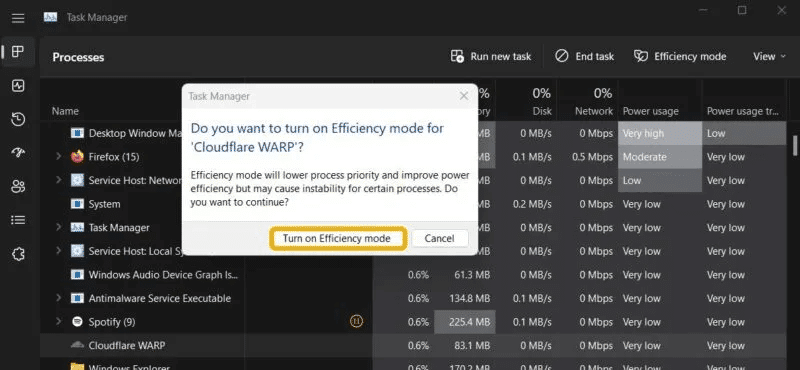Click the Moderate power usage cell
Screen dimensions: 800x370
[660, 157]
